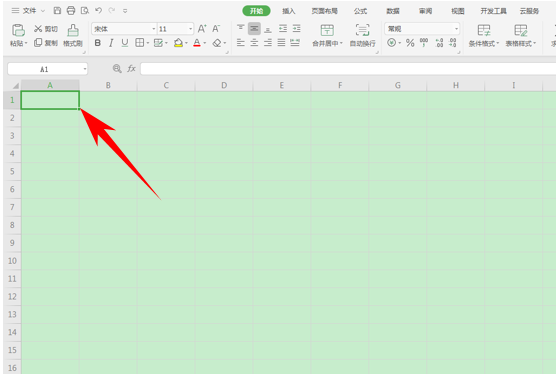Screen dimensions: 557x374
Task: Click the distributed alignment icon
Action: tap(295, 43)
